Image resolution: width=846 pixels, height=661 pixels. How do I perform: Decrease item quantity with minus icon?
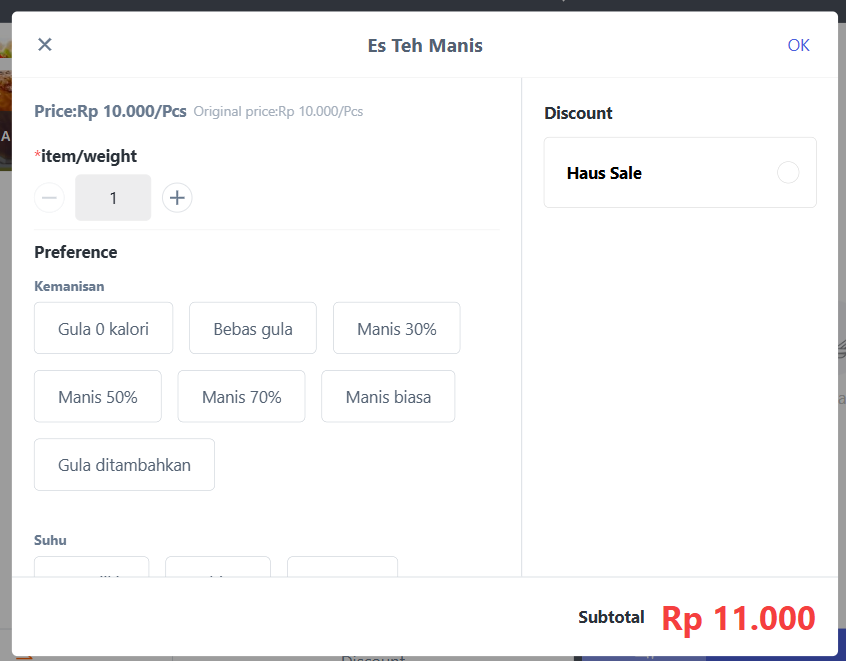point(49,198)
